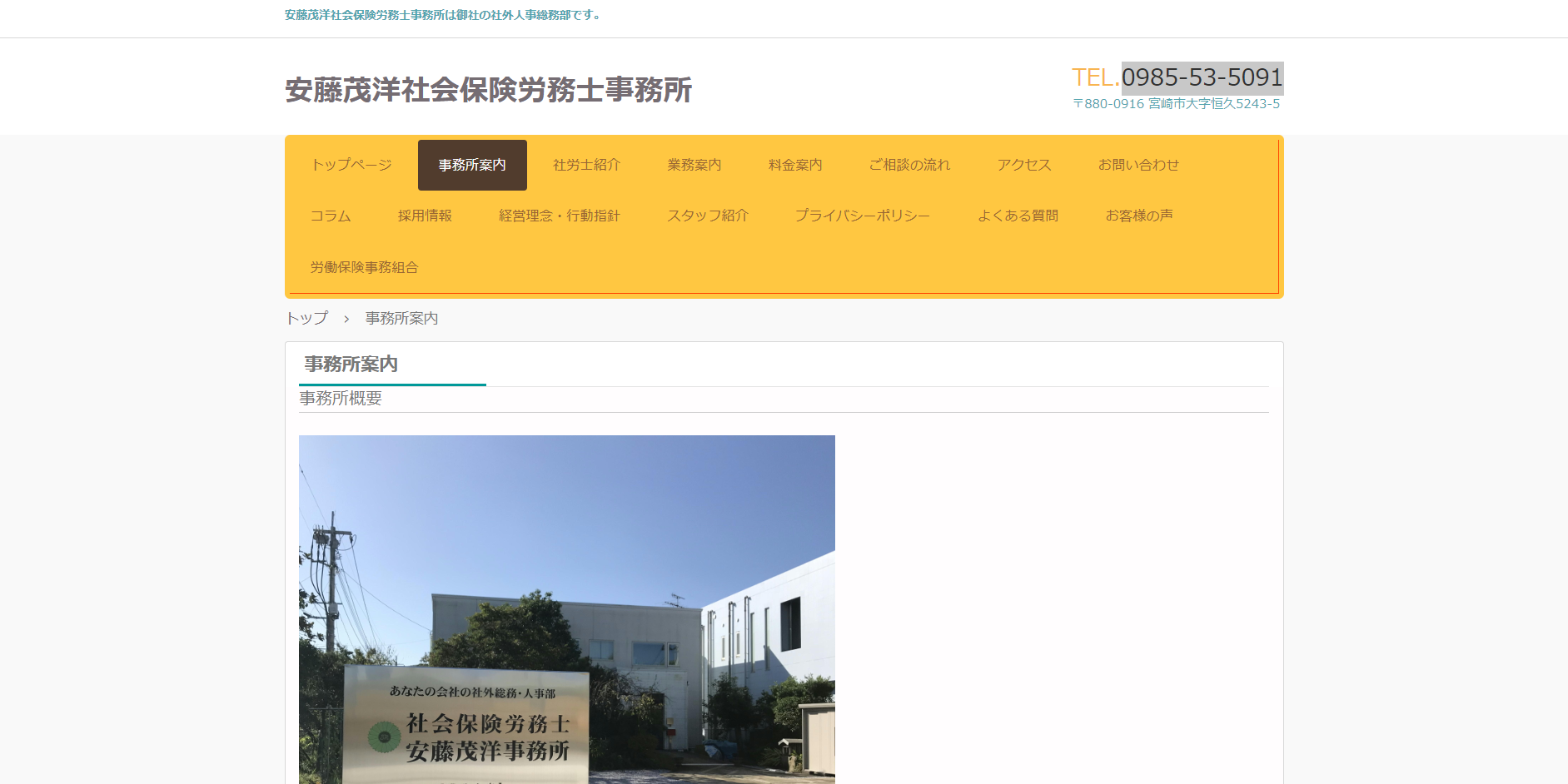Viewport: 1568px width, 784px height.
Task: Select お客様の声 customer testimonials
Action: pyautogui.click(x=1140, y=216)
